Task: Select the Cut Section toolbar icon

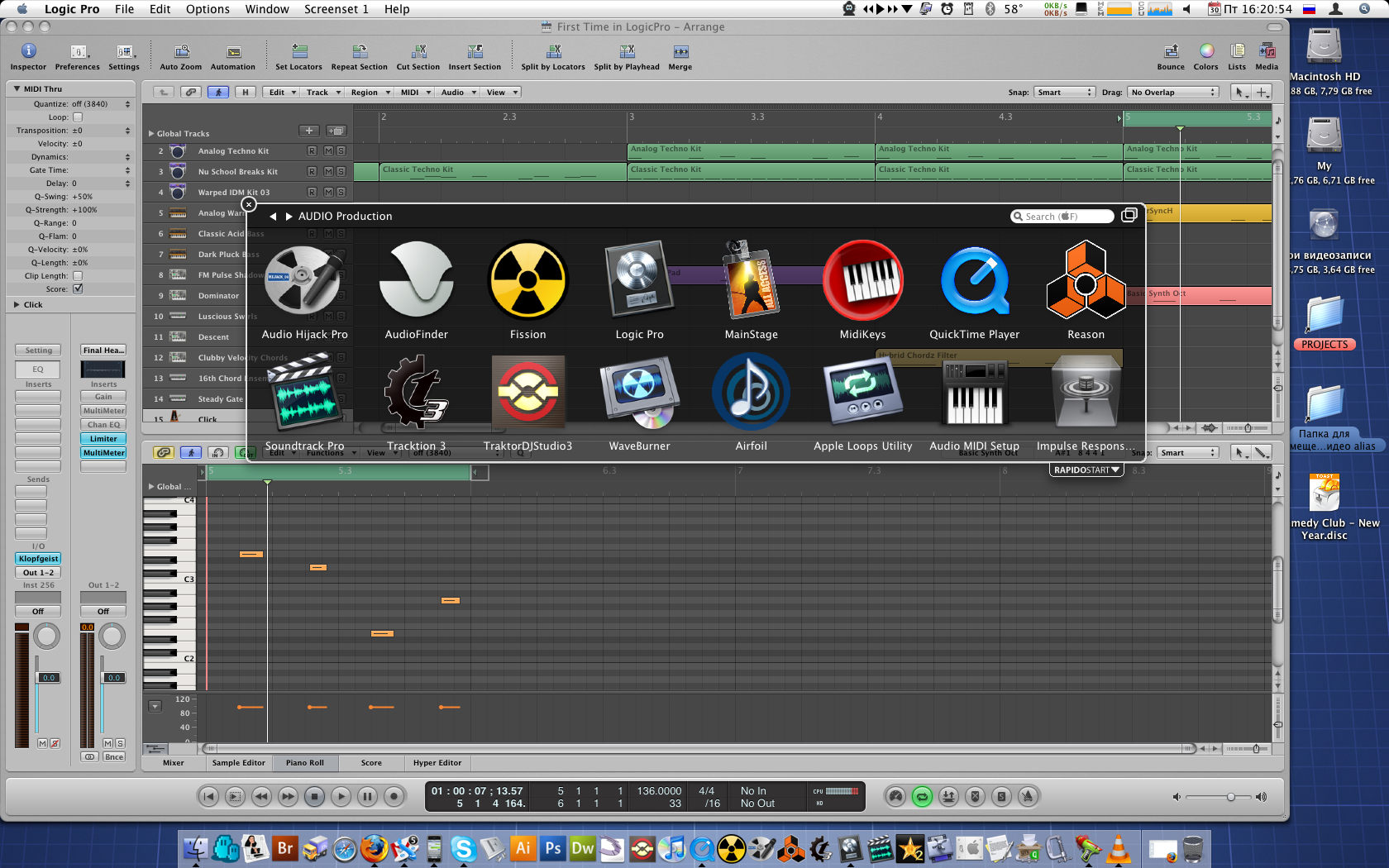Action: tap(418, 54)
